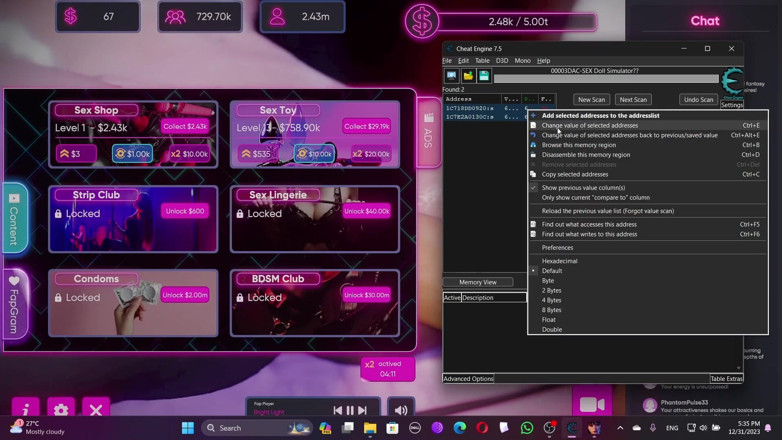Click the open folder icon in Cheat Engine toolbar

(468, 76)
